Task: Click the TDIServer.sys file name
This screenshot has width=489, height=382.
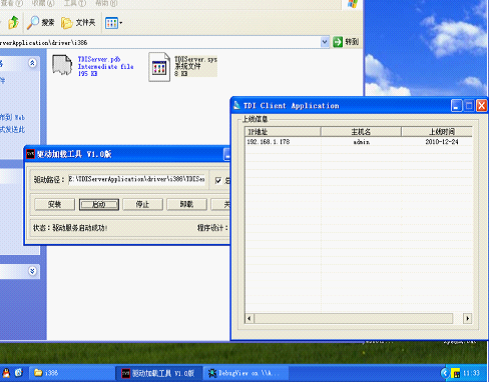Action: (x=196, y=59)
